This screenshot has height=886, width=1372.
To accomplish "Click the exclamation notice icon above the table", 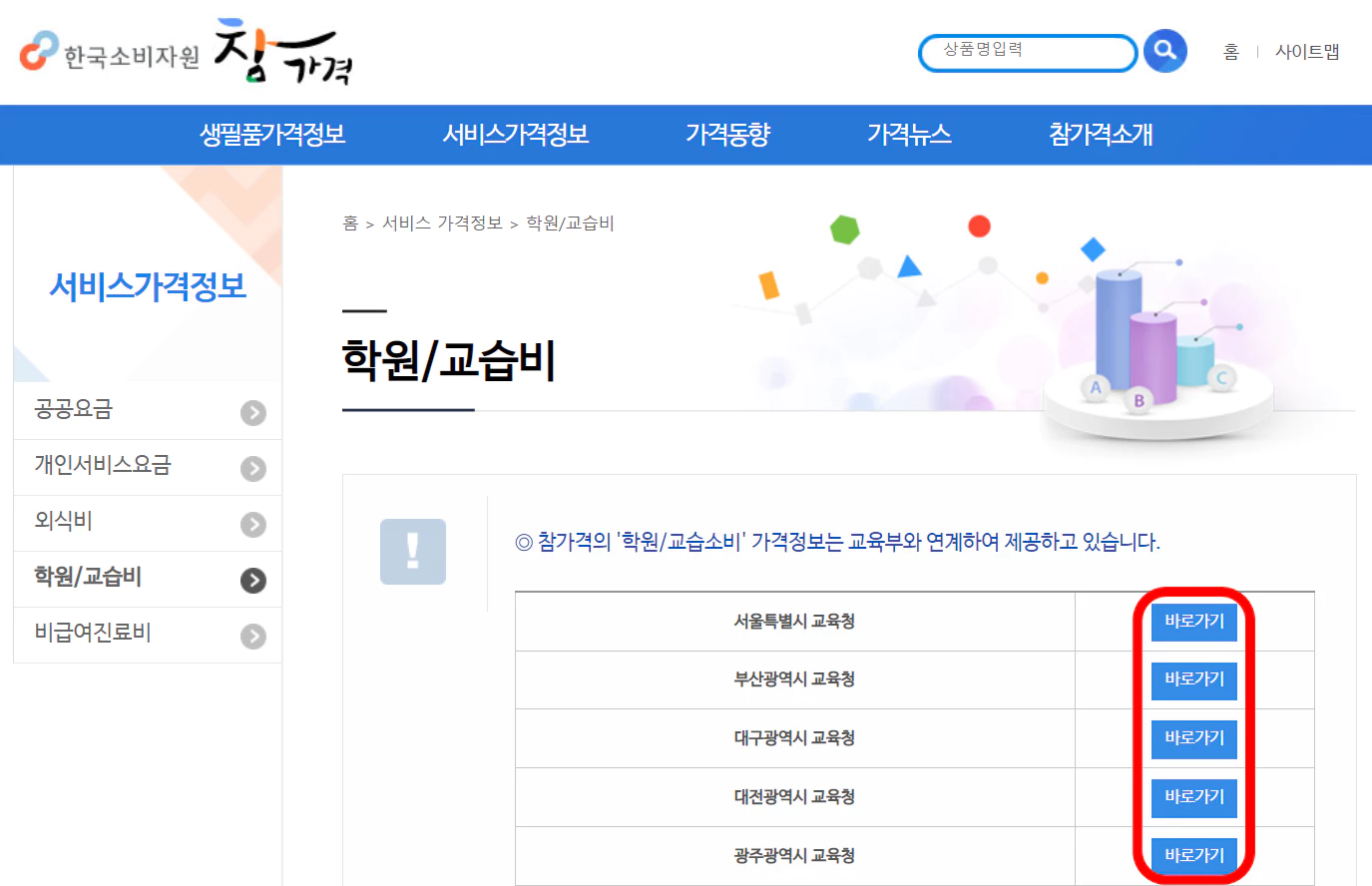I will pos(412,551).
